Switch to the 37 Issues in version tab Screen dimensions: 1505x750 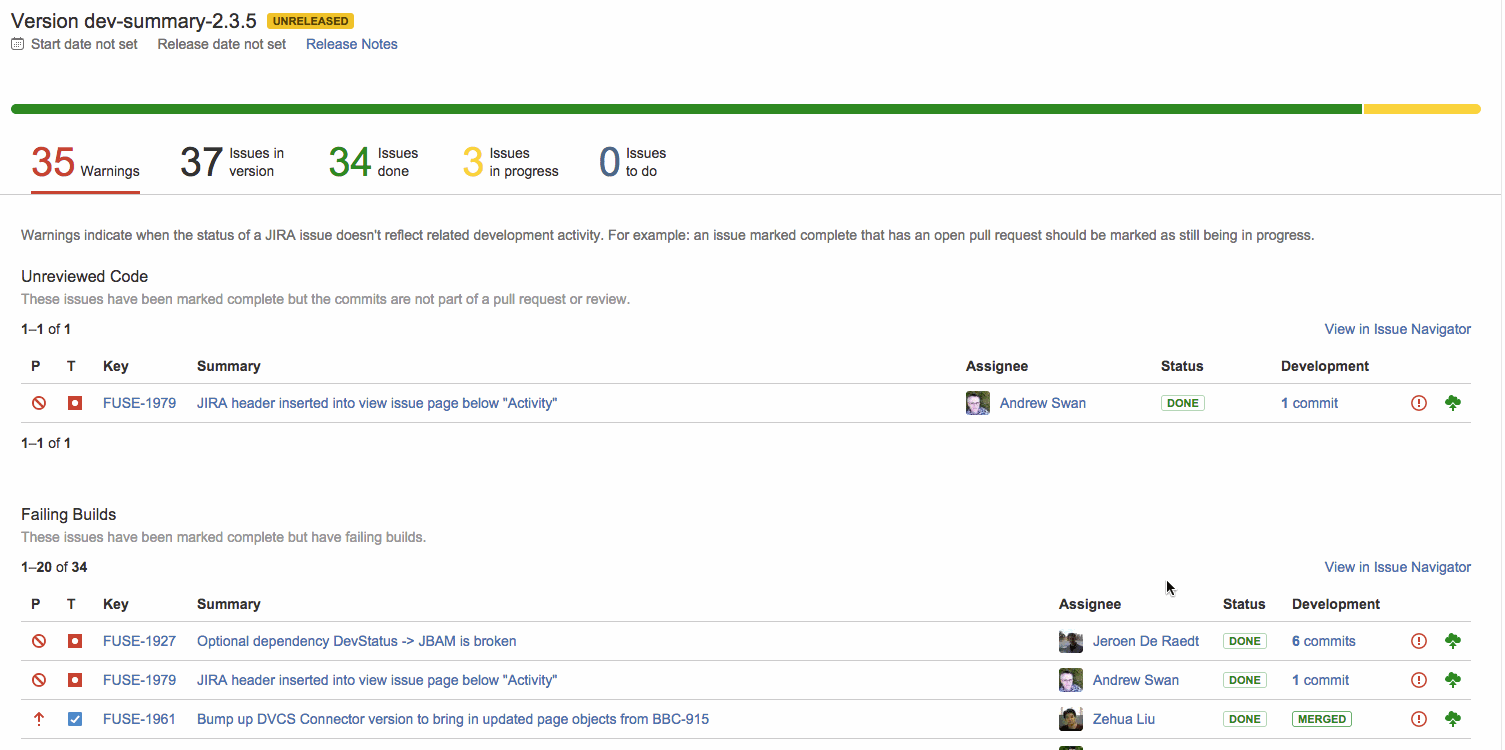tap(232, 162)
